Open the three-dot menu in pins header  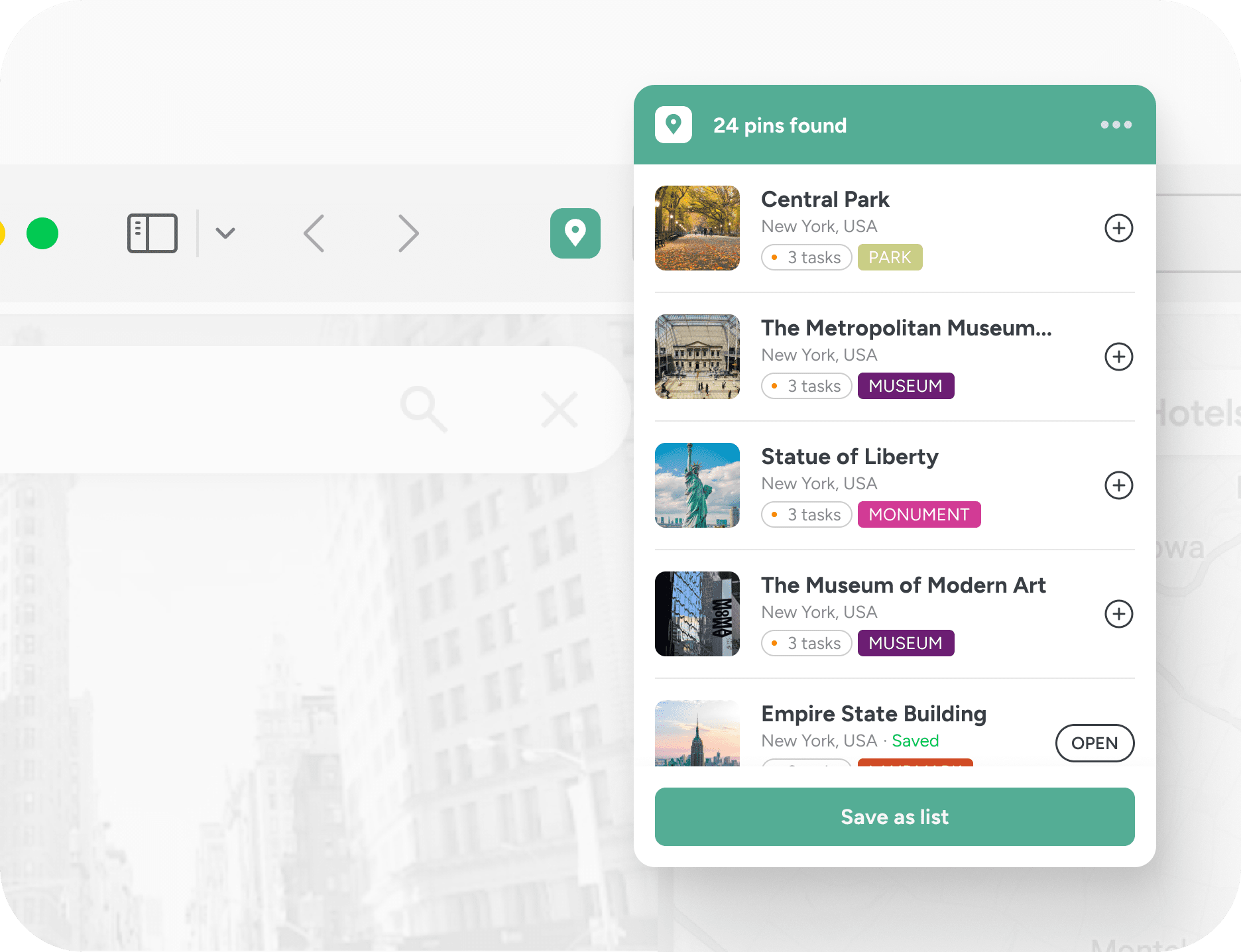pos(1116,125)
